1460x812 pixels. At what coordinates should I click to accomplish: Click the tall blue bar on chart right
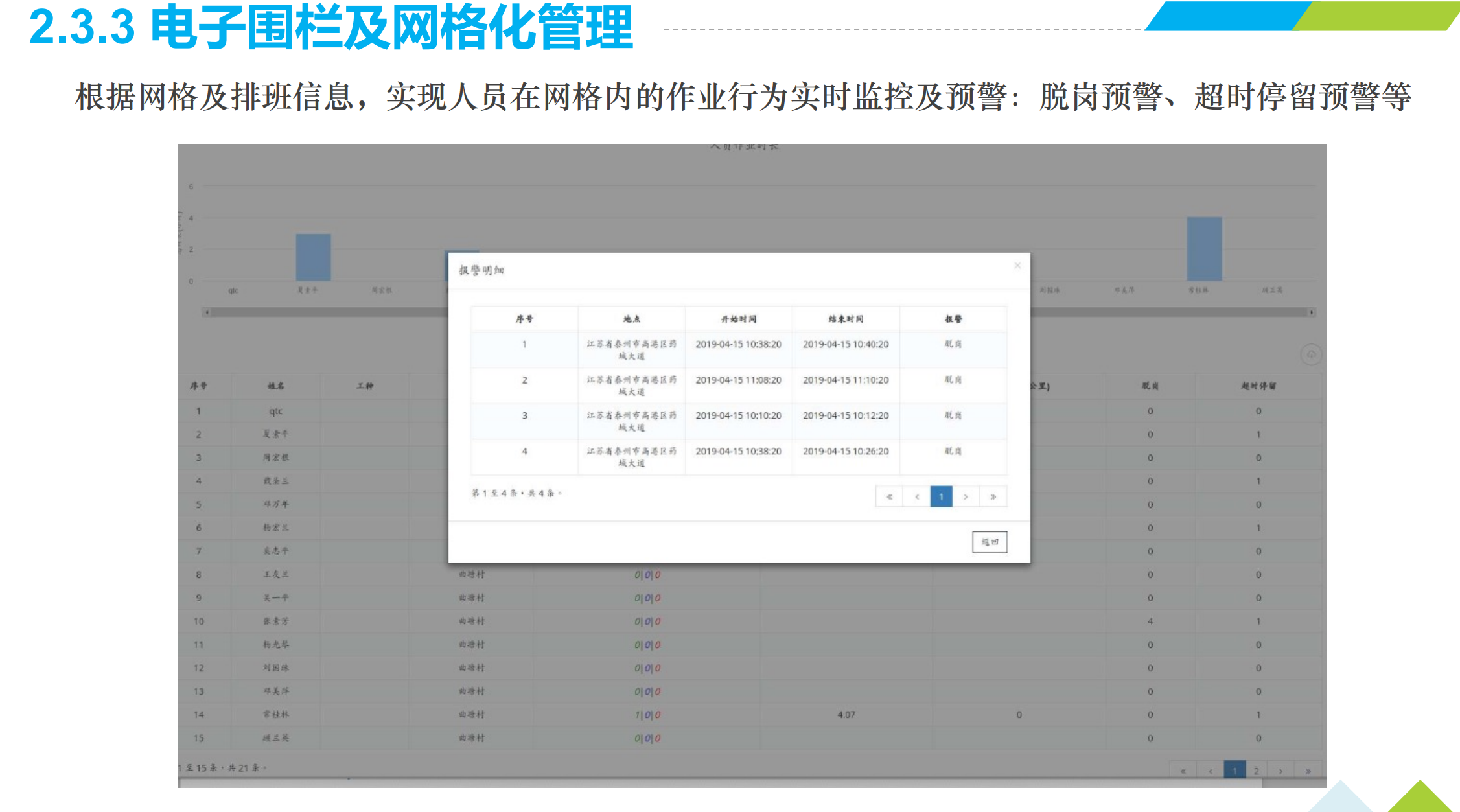point(1204,249)
